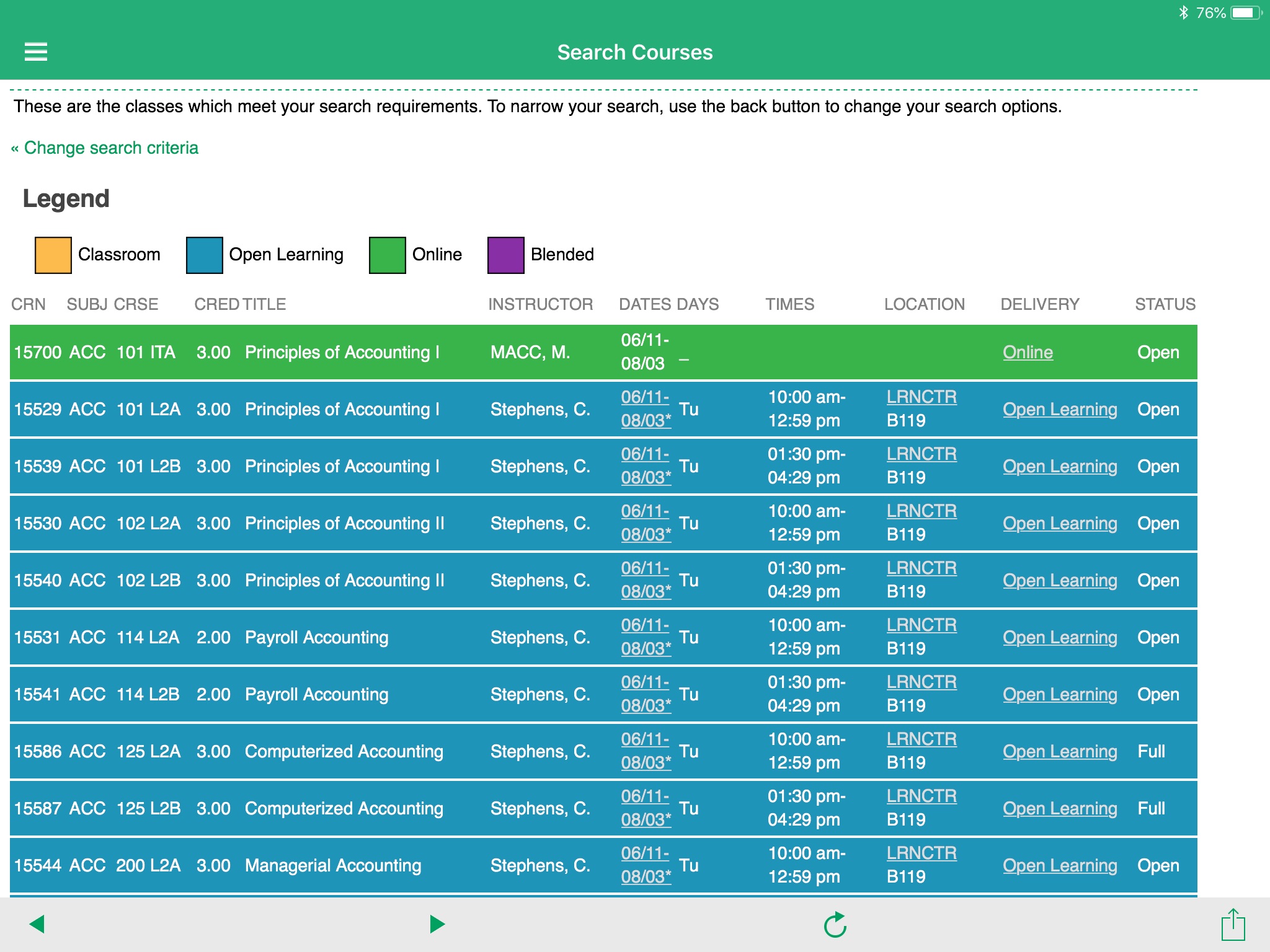This screenshot has width=1270, height=952.
Task: Tap Full status for CRN 15587
Action: coord(1151,808)
